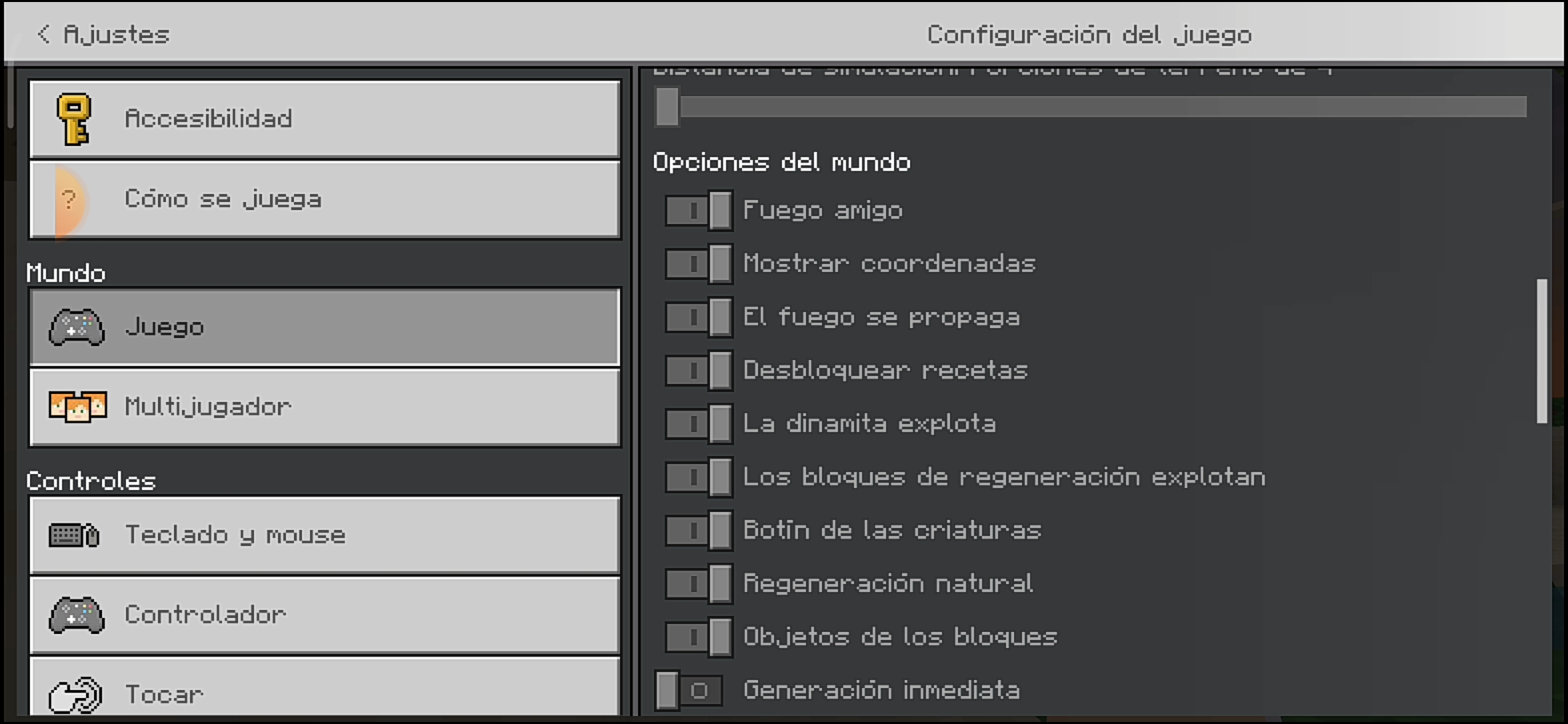This screenshot has width=1568, height=724.
Task: Click the keyboard and mouse icon
Action: point(74,535)
